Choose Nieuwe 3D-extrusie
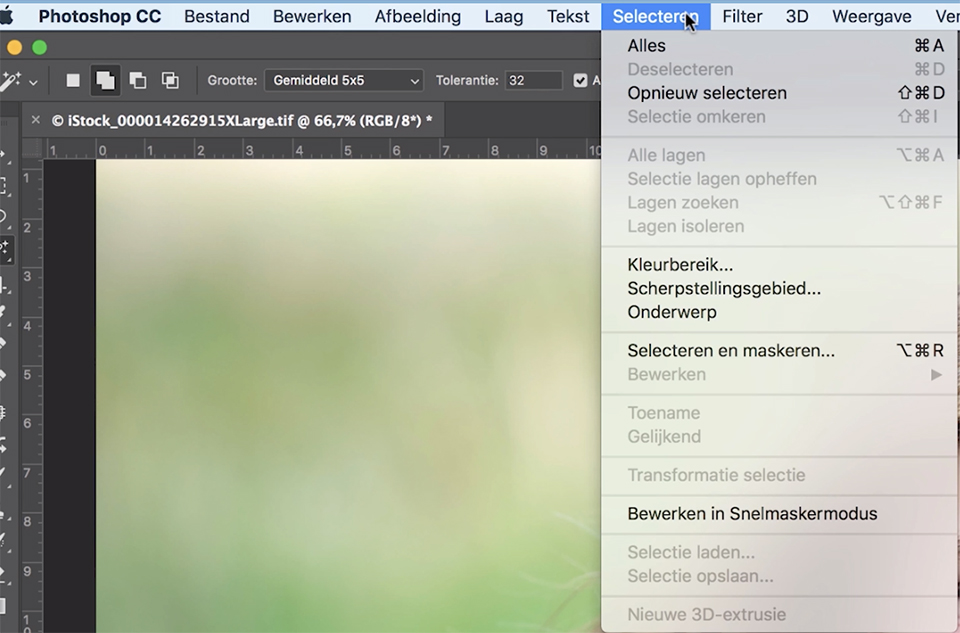This screenshot has width=960, height=633. tap(779, 614)
